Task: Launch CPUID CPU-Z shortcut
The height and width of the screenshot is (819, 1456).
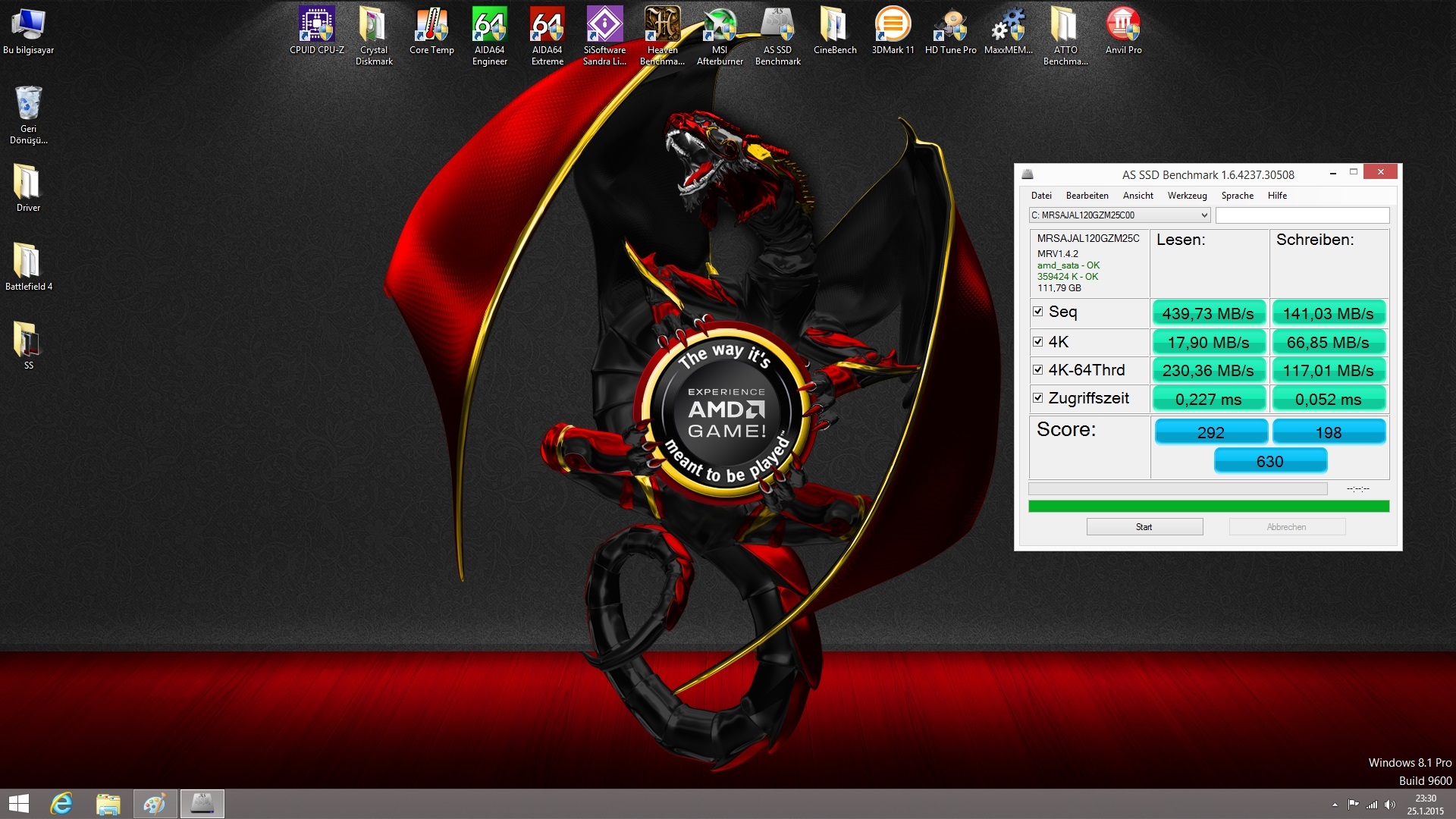Action: click(x=316, y=32)
